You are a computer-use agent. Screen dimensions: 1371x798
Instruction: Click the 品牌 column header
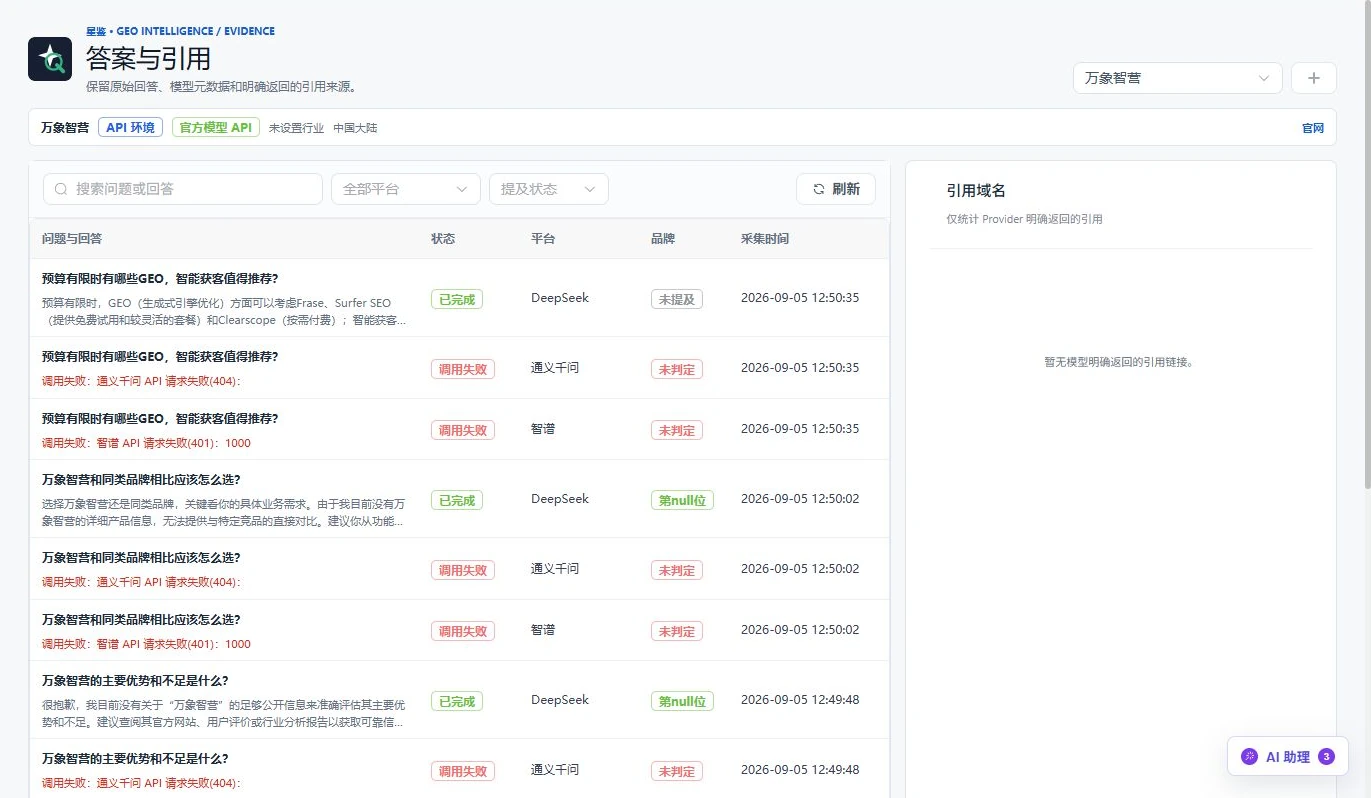(663, 239)
